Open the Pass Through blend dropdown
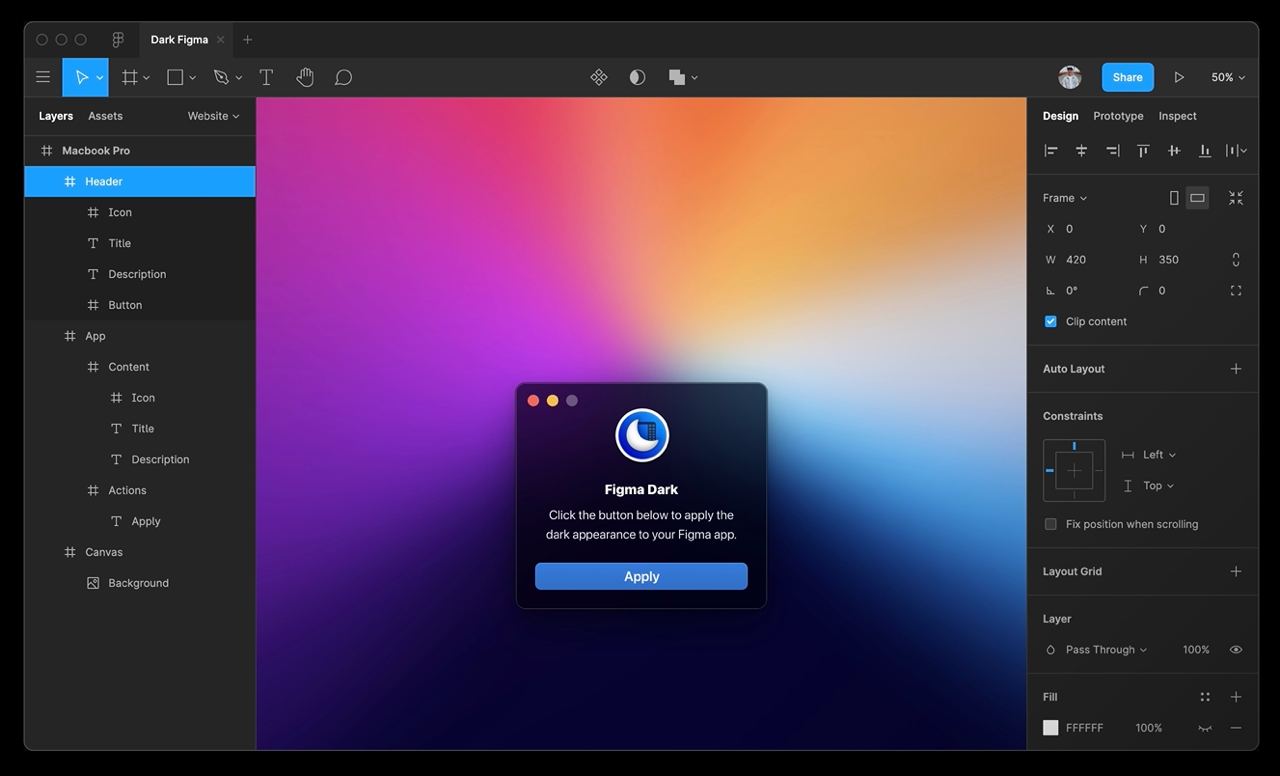The height and width of the screenshot is (776, 1280). point(1105,650)
